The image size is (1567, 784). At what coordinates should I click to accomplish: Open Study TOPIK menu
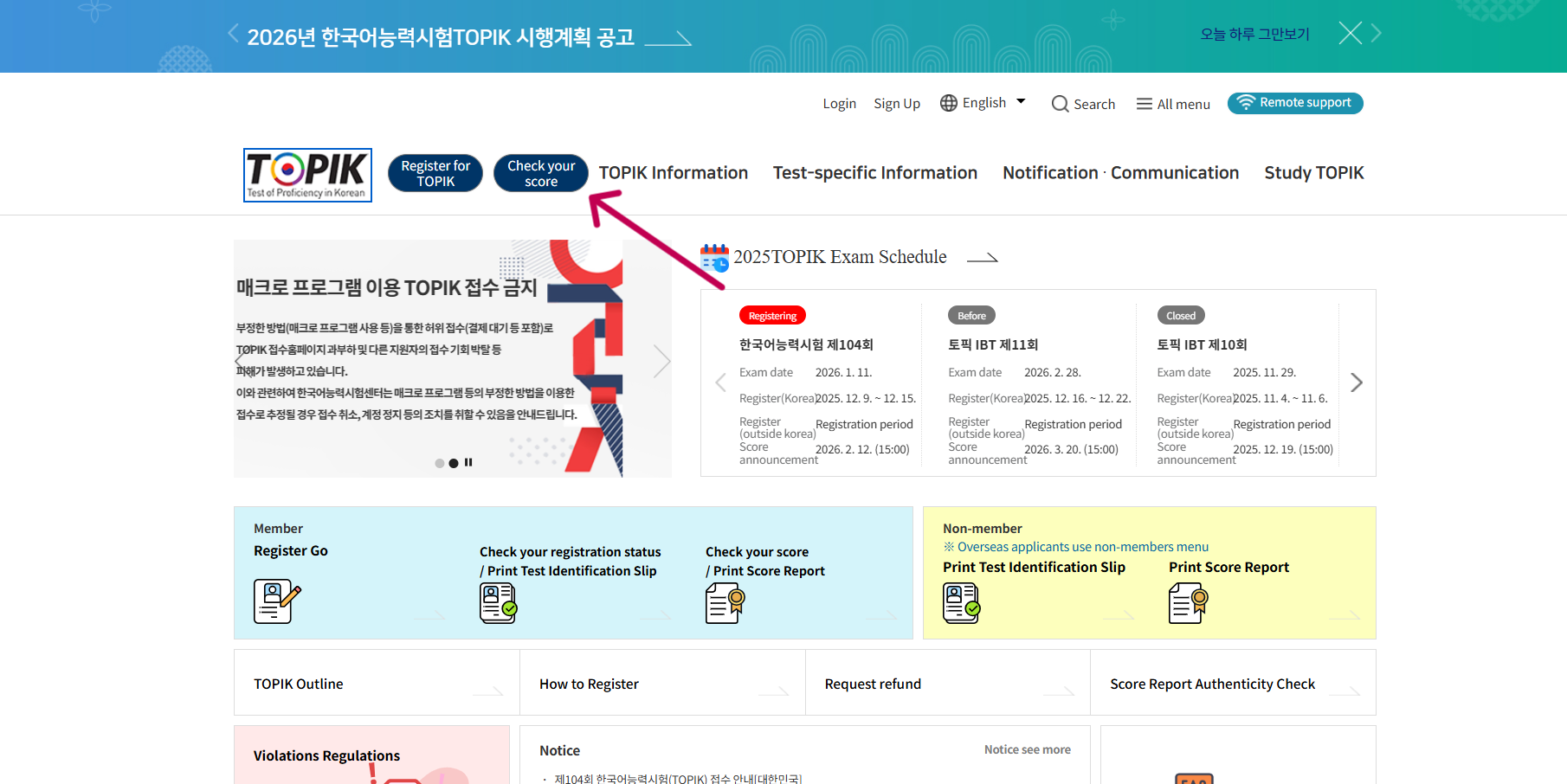click(1314, 173)
